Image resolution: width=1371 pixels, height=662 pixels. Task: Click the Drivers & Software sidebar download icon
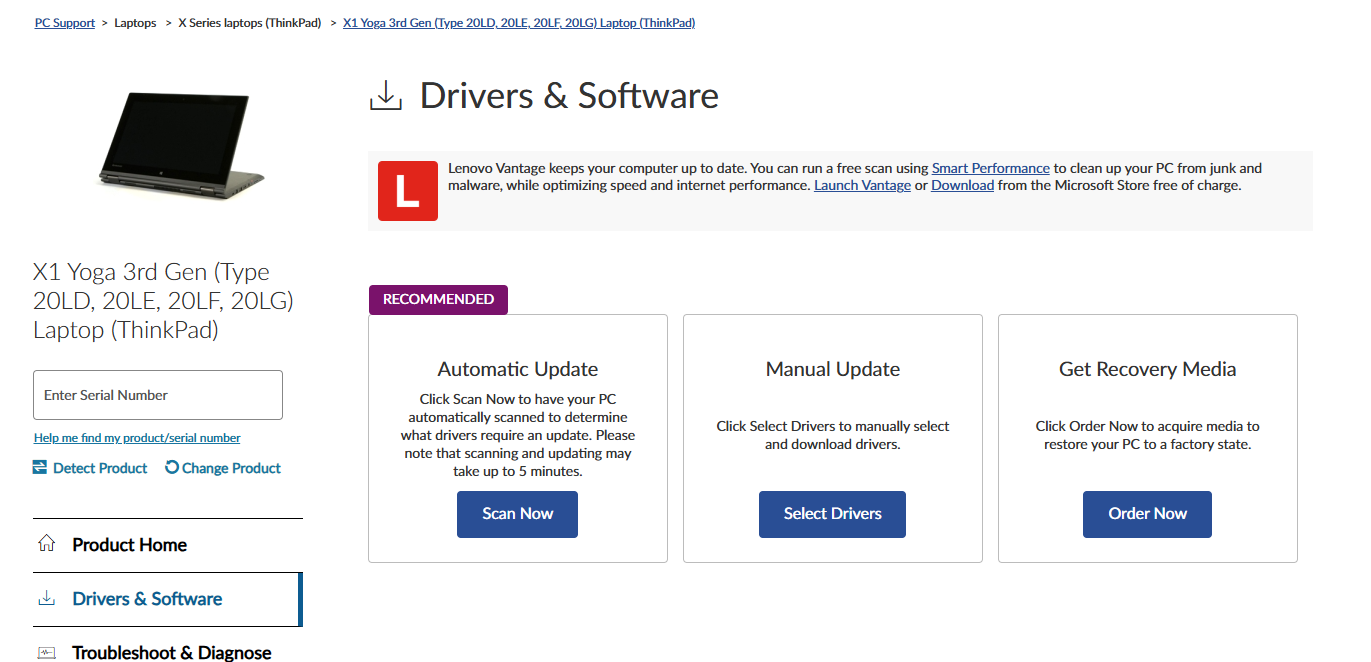click(46, 598)
